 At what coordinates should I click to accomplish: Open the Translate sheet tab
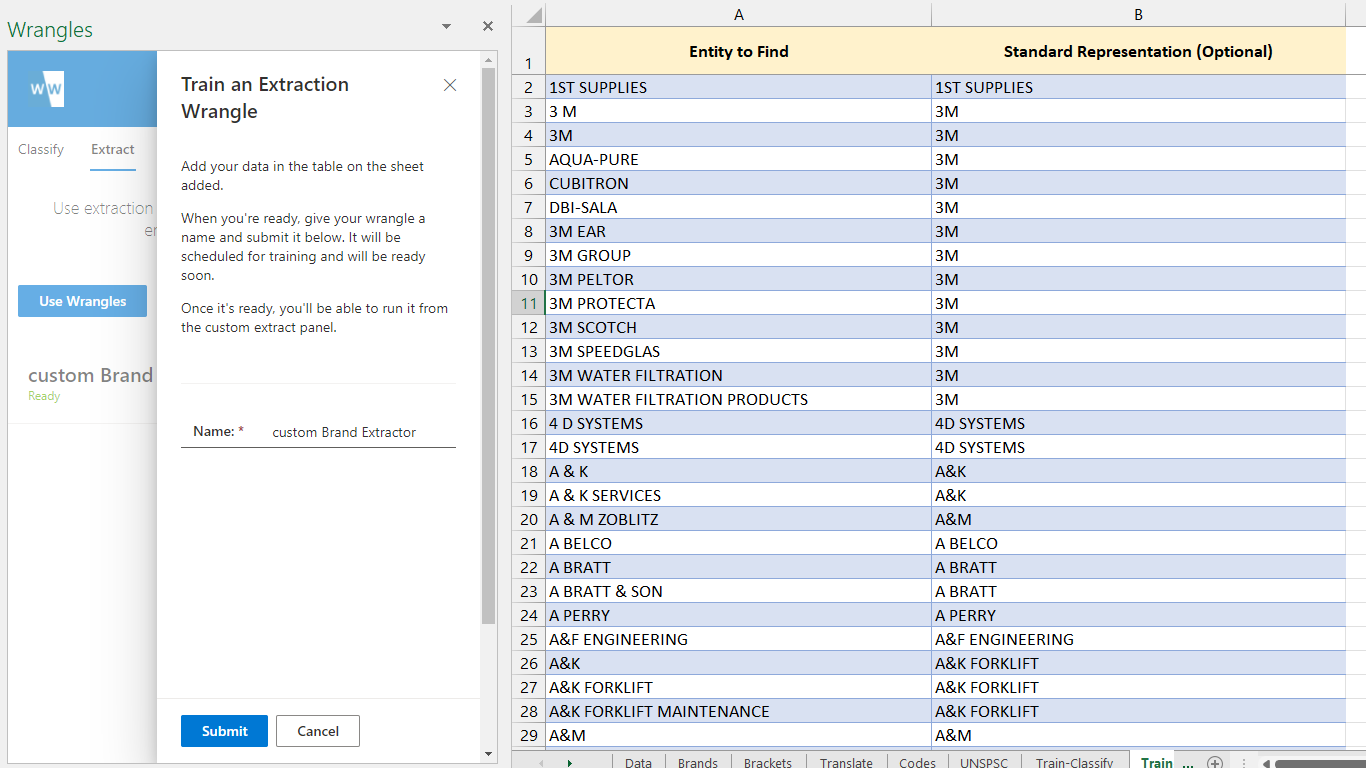pos(846,762)
